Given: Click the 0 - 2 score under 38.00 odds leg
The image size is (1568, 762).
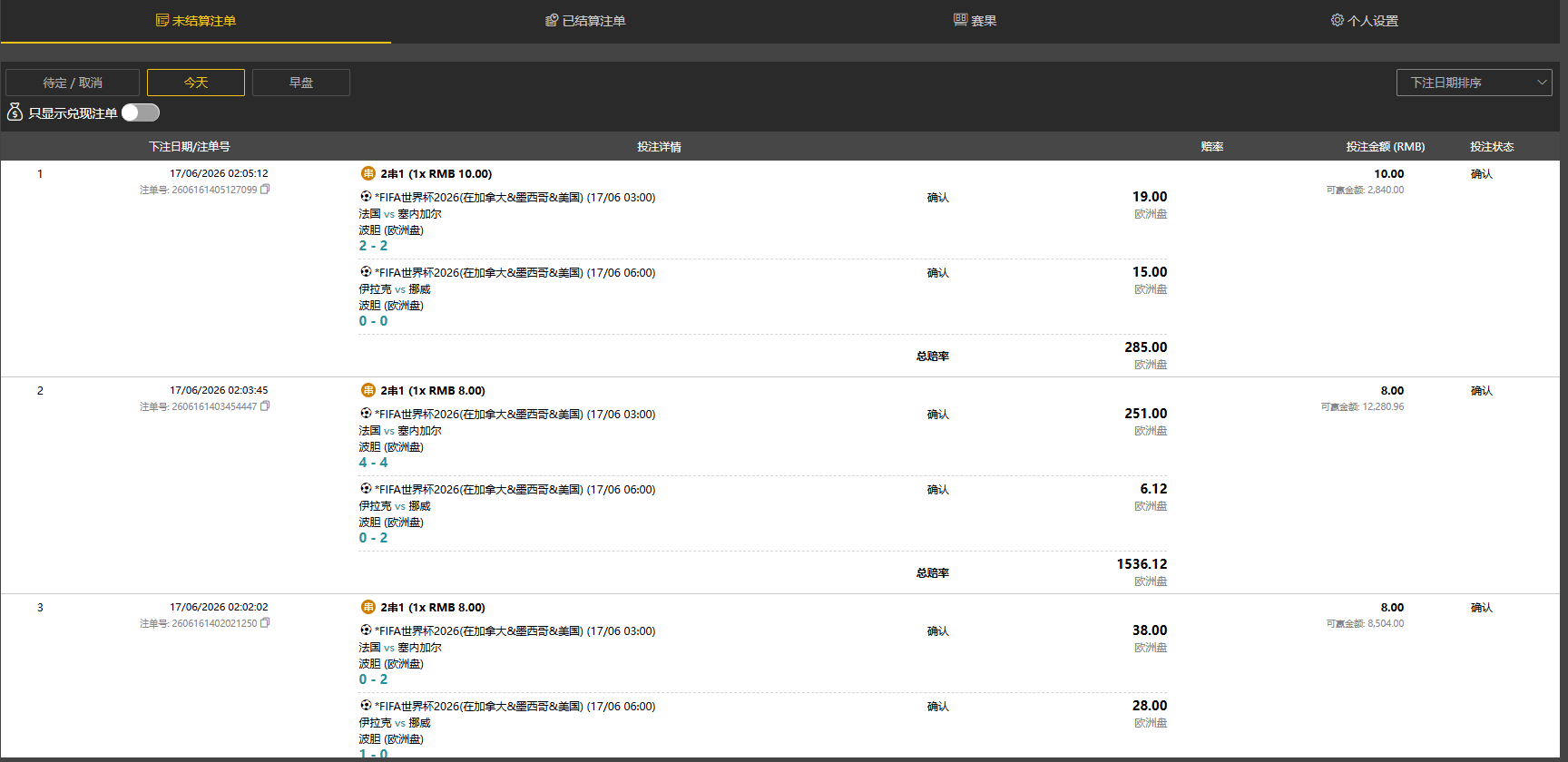Looking at the screenshot, I should tap(373, 679).
